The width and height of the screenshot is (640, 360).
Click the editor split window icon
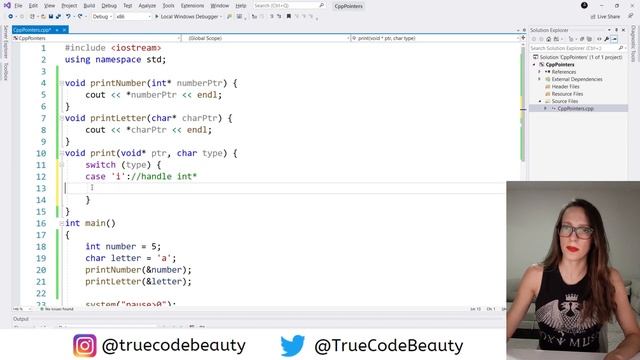coord(523,38)
